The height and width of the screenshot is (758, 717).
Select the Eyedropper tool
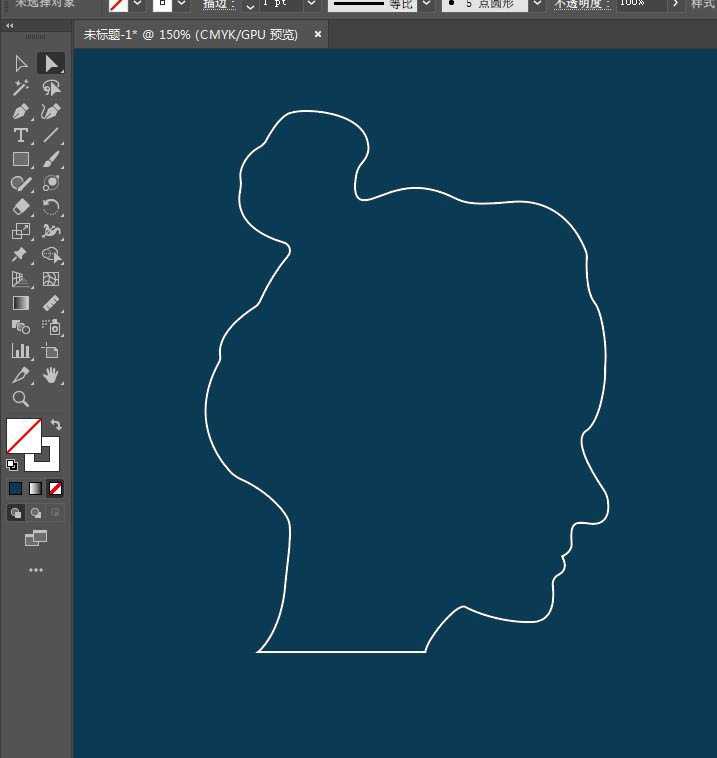20,375
